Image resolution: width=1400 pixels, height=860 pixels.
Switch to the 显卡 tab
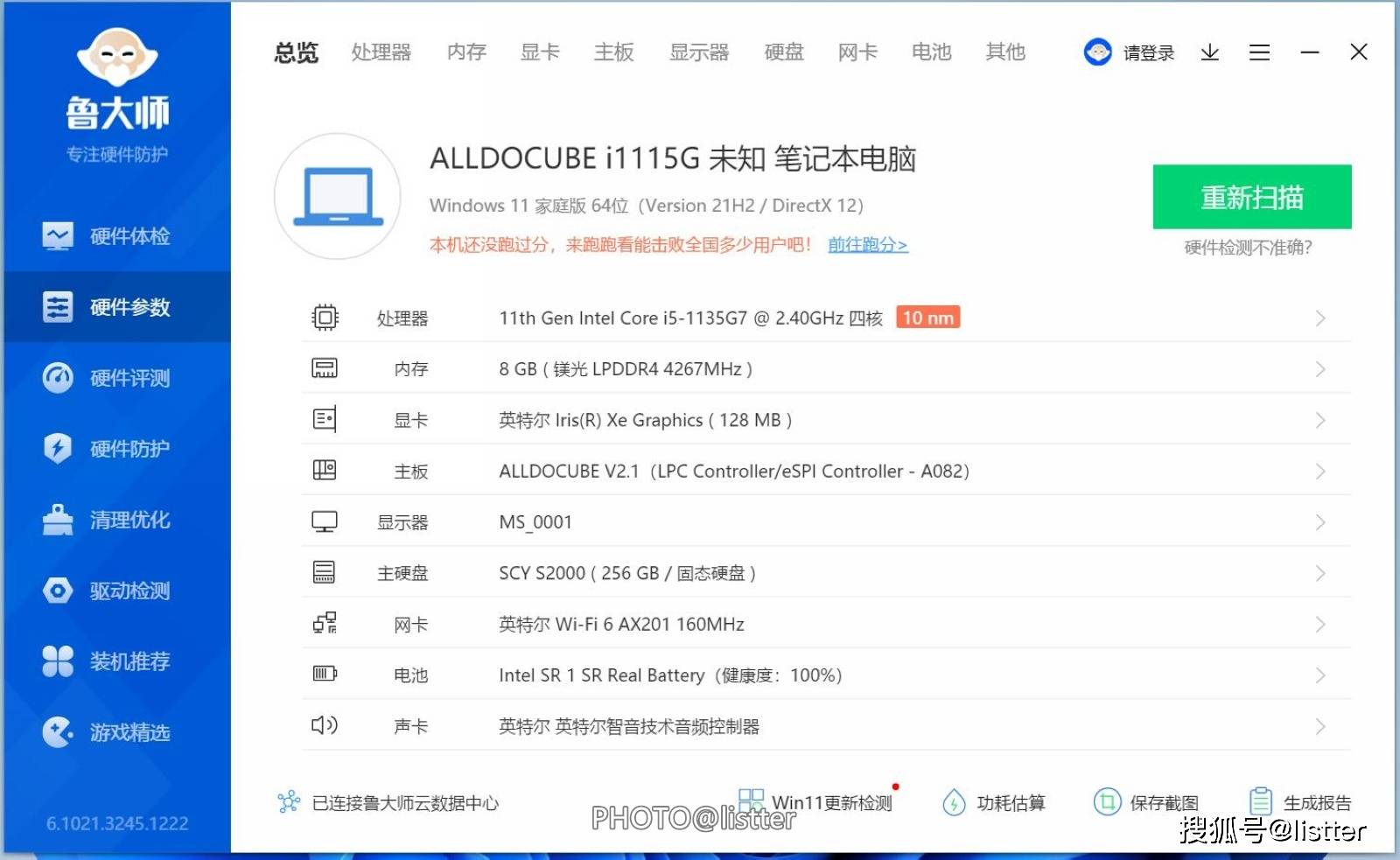click(x=540, y=52)
